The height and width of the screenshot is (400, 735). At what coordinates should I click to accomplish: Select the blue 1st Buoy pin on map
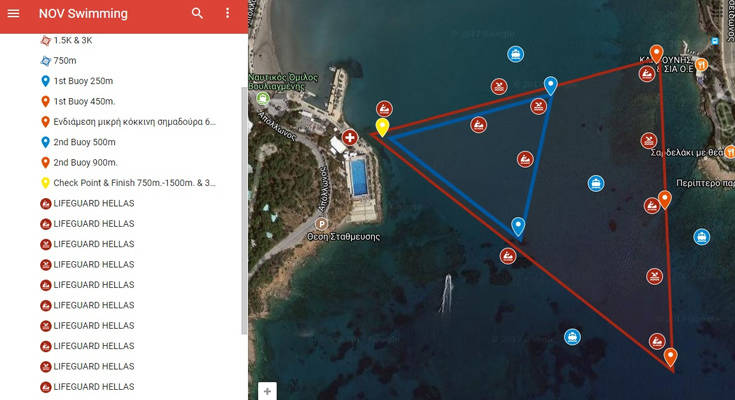point(550,86)
